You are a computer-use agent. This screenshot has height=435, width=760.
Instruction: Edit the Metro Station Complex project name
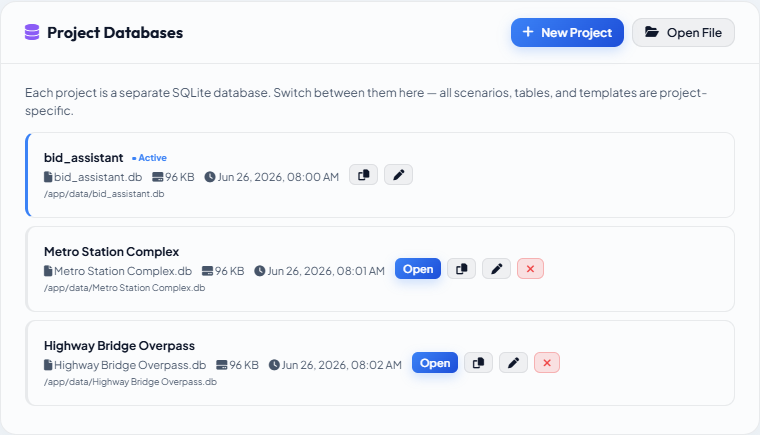pos(496,269)
